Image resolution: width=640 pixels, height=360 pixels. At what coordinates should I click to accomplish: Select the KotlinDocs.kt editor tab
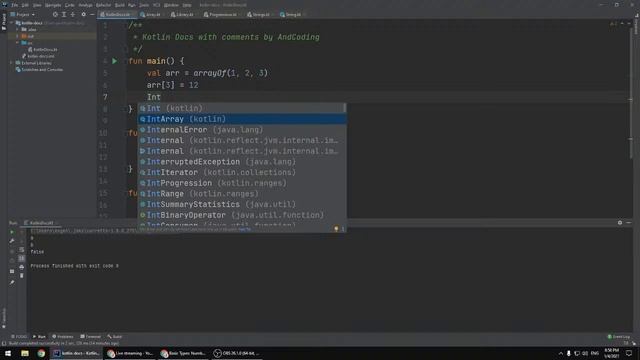click(116, 15)
